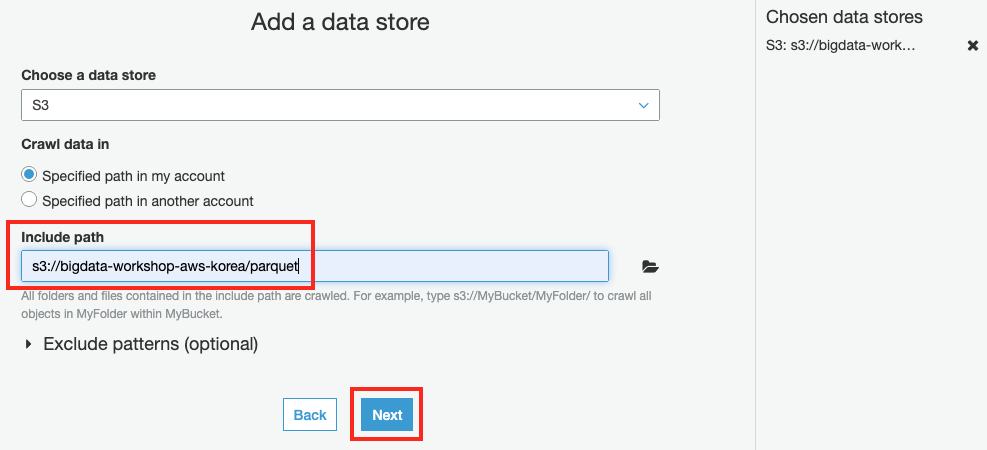Click the Exclude patterns (optional) label
This screenshot has height=450, width=987.
(x=151, y=344)
